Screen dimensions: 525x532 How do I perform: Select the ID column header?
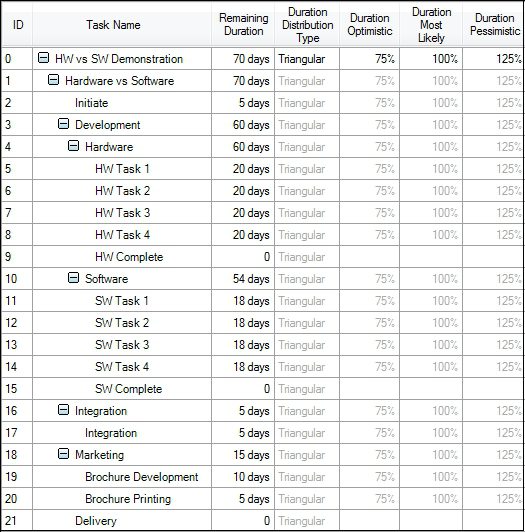tap(18, 25)
